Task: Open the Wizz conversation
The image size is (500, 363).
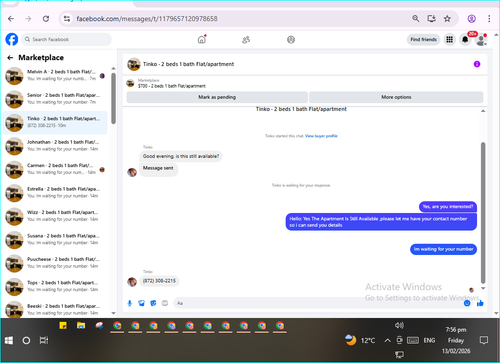Action: pyautogui.click(x=55, y=216)
